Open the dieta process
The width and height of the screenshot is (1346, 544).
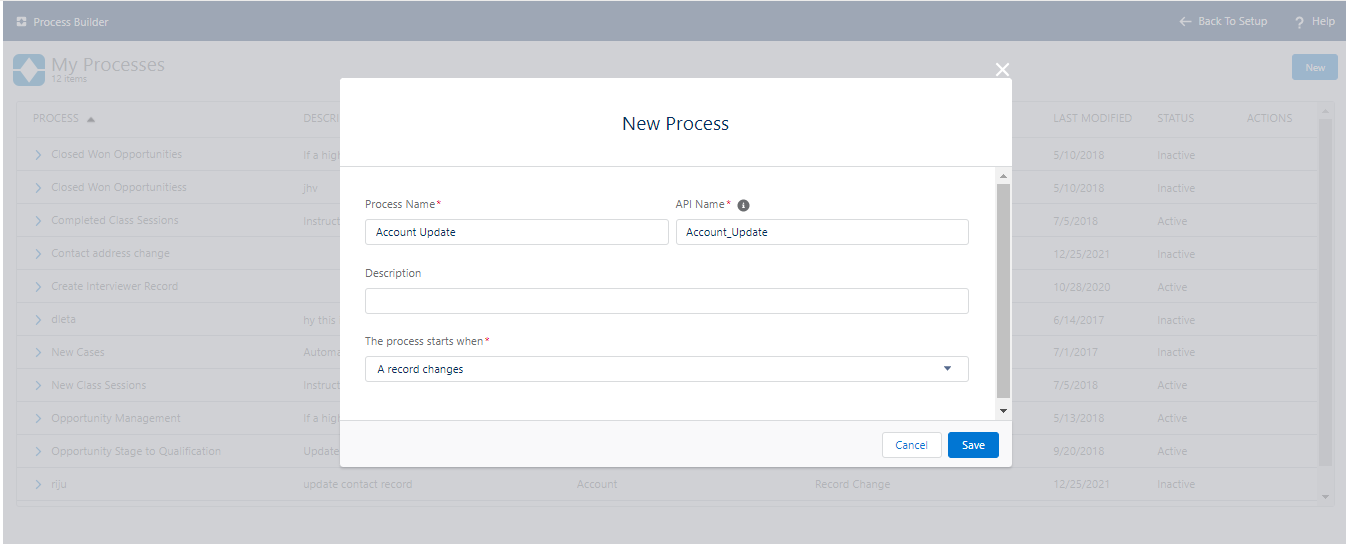point(63,319)
